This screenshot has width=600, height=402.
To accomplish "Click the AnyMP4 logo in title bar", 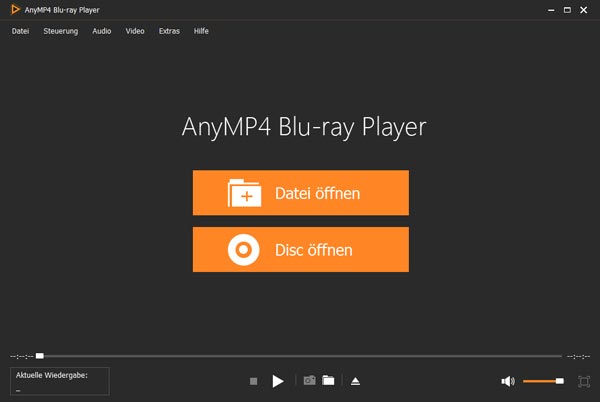I will coord(15,10).
